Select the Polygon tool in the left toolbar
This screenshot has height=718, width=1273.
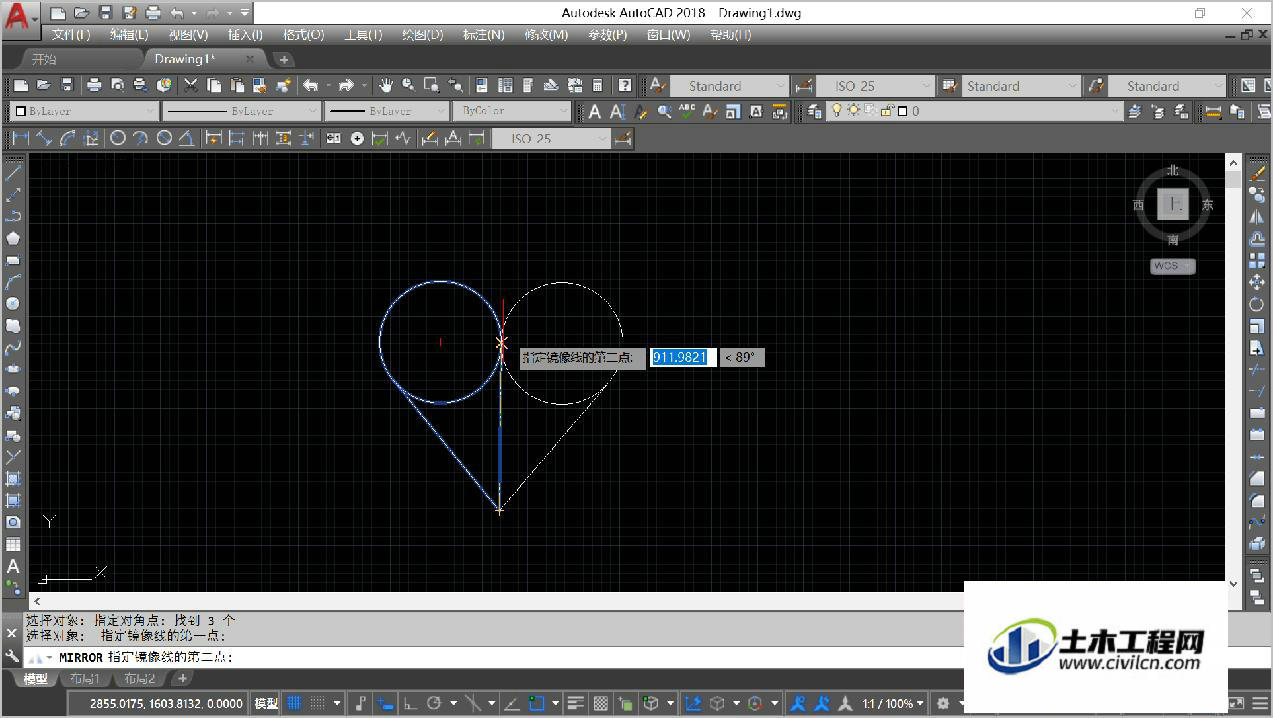13,238
